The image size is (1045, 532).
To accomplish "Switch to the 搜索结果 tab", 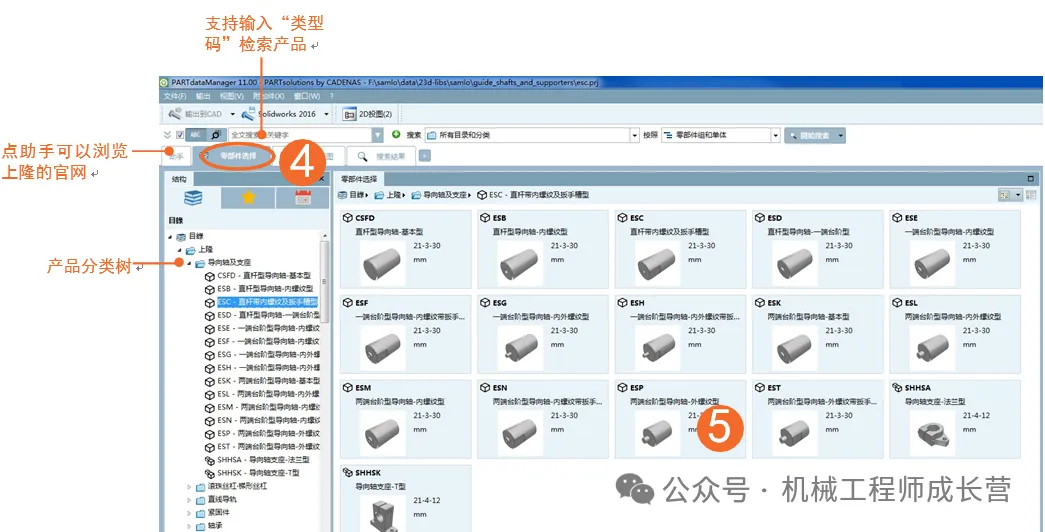I will point(381,157).
